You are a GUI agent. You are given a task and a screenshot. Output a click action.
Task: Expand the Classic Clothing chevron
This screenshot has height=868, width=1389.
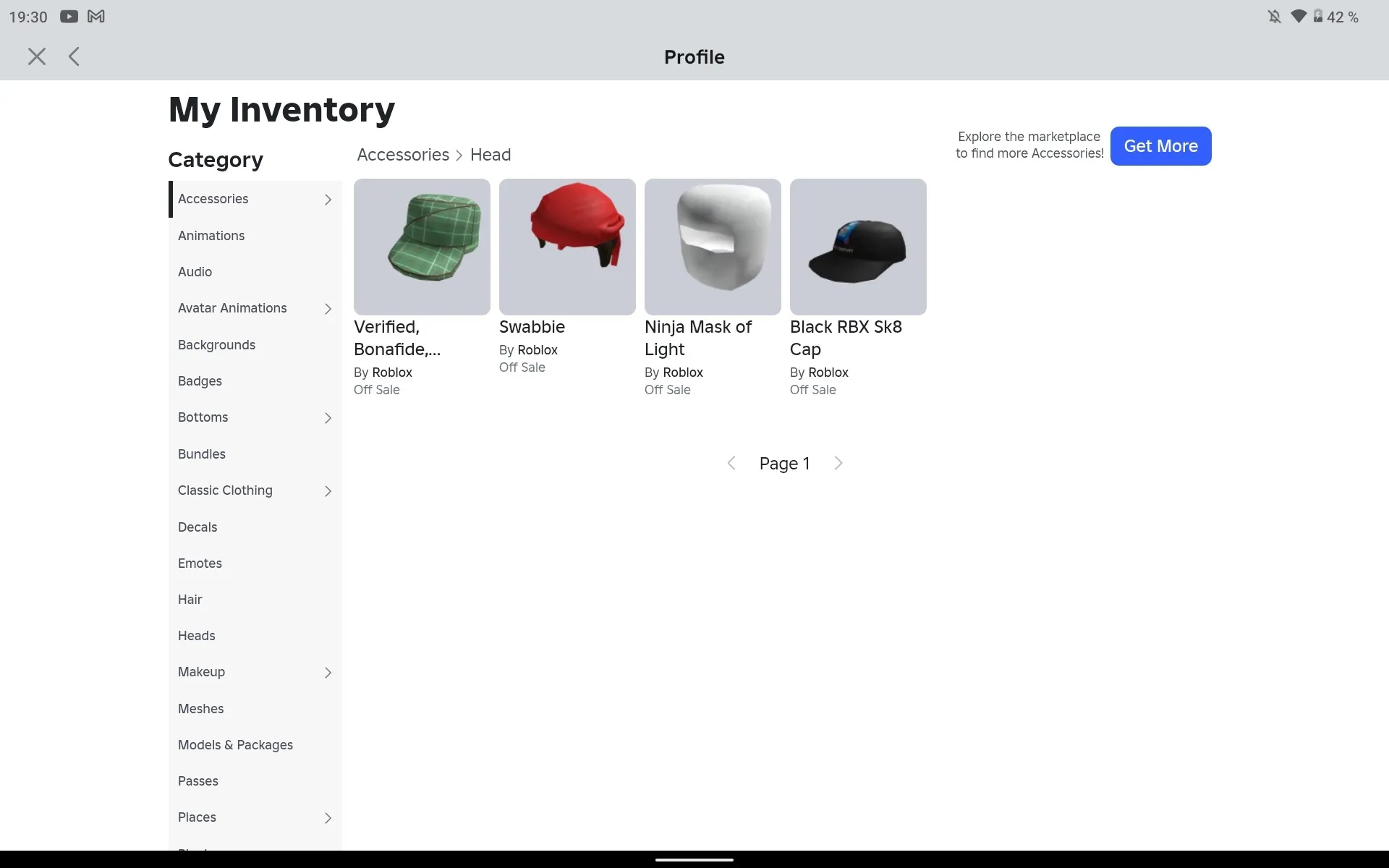coord(328,491)
